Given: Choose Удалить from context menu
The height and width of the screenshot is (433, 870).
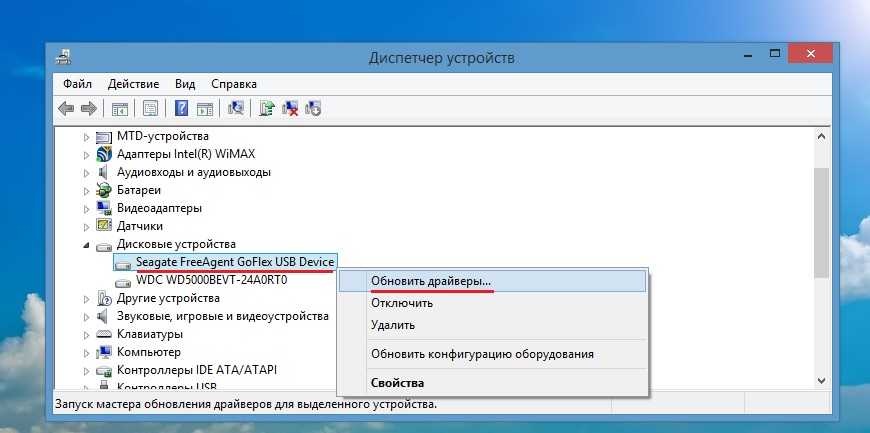Looking at the screenshot, I should pyautogui.click(x=492, y=325).
